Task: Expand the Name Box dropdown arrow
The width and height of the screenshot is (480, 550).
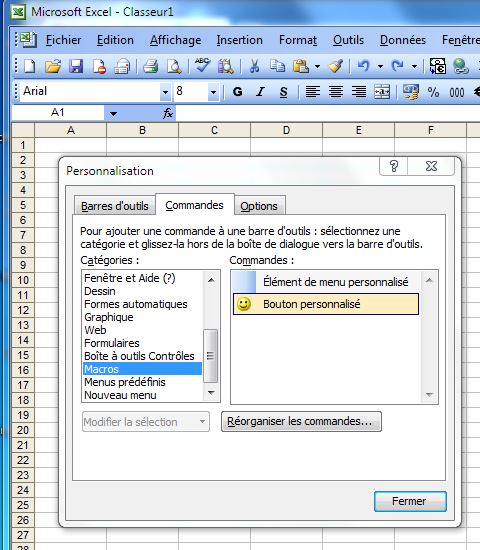Action: [113, 113]
